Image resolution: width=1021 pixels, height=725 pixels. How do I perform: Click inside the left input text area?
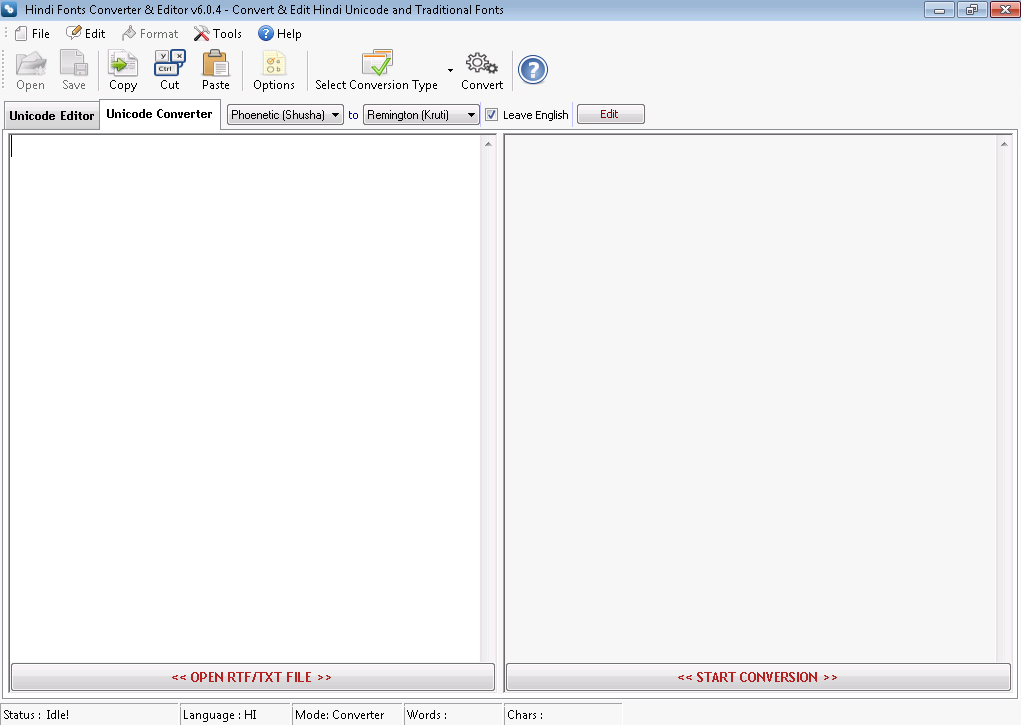pos(245,399)
